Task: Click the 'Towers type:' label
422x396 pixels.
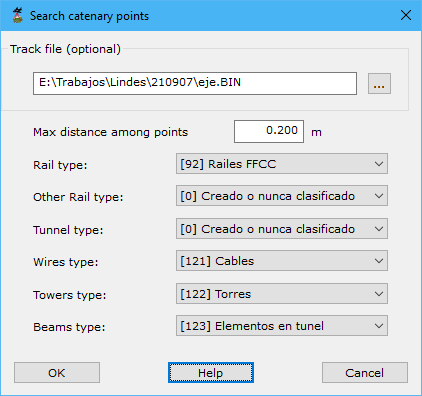Action: [x=70, y=295]
